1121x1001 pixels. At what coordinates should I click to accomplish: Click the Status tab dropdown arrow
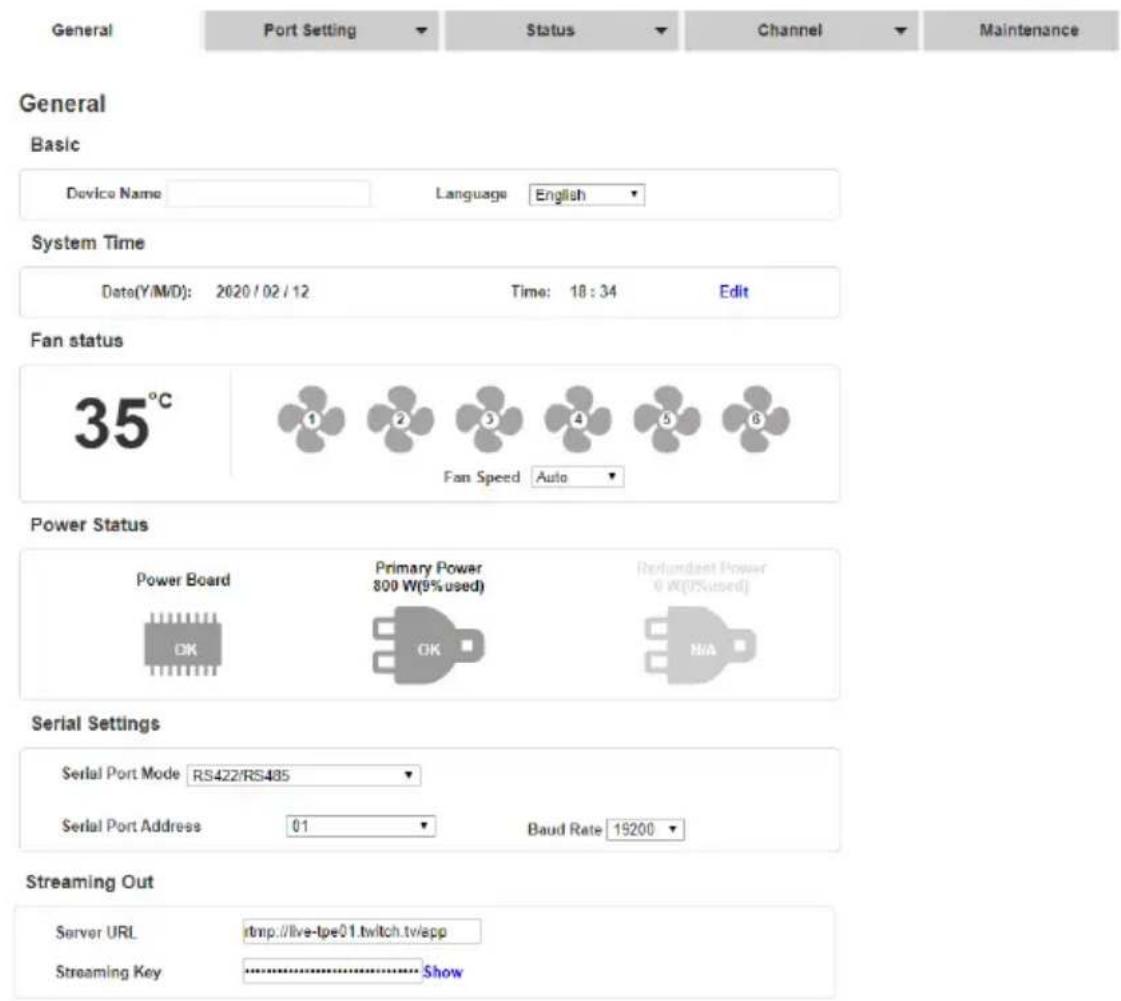click(661, 31)
